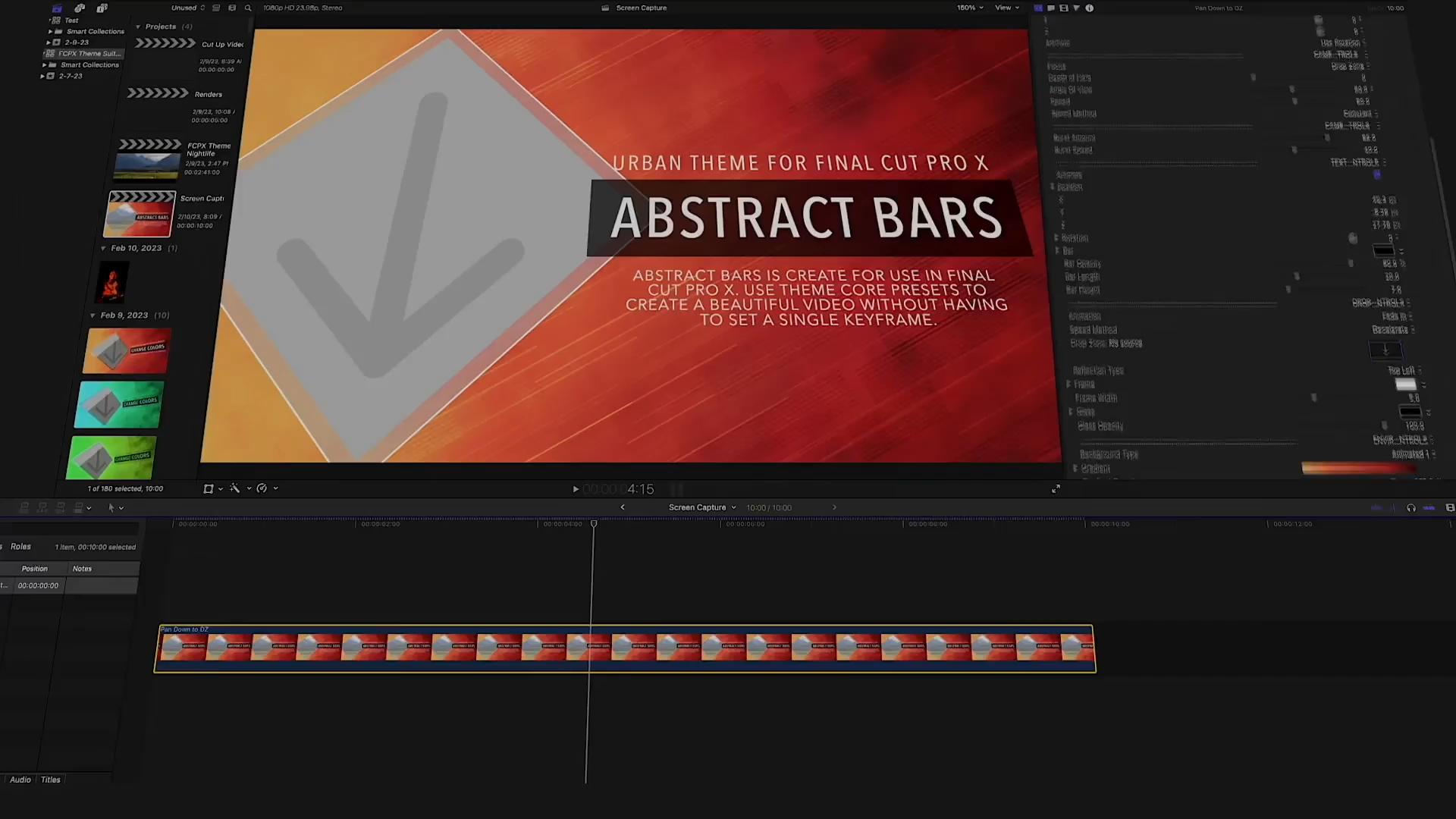The height and width of the screenshot is (819, 1456).
Task: Go back in timeline history
Action: tap(623, 507)
